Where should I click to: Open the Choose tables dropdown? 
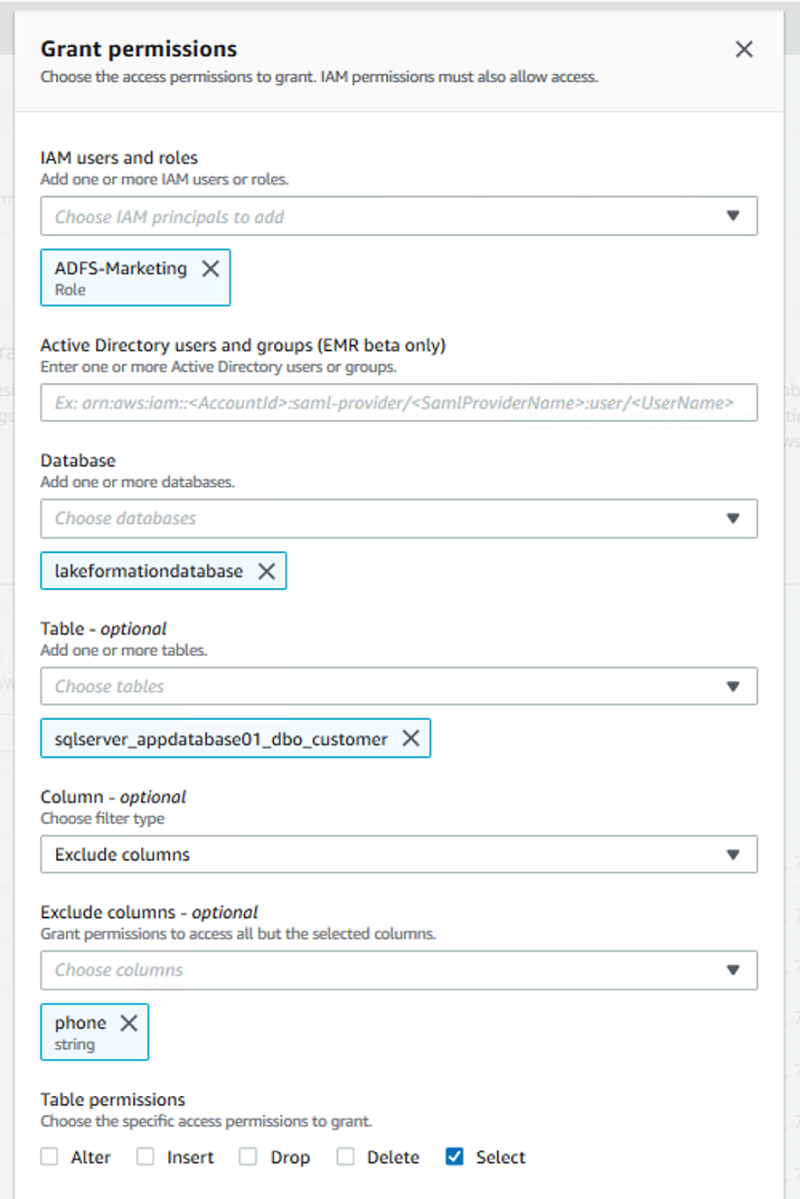tap(398, 686)
